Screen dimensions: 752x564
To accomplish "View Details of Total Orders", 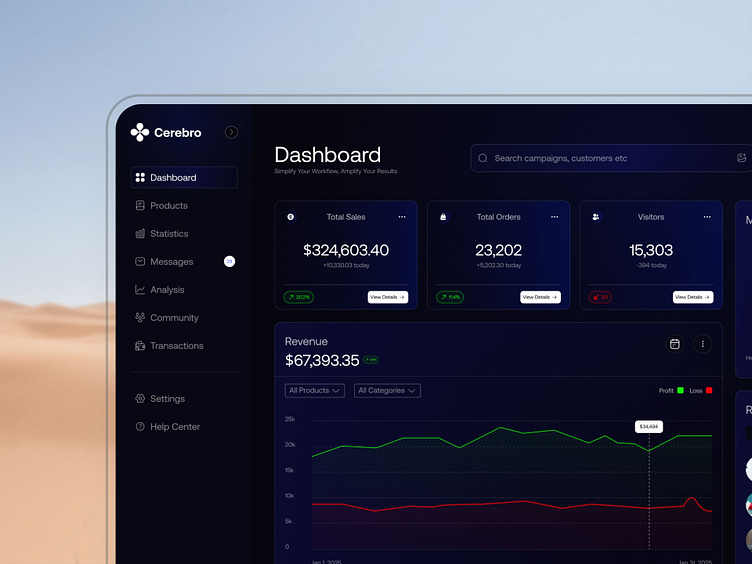I will click(x=540, y=297).
